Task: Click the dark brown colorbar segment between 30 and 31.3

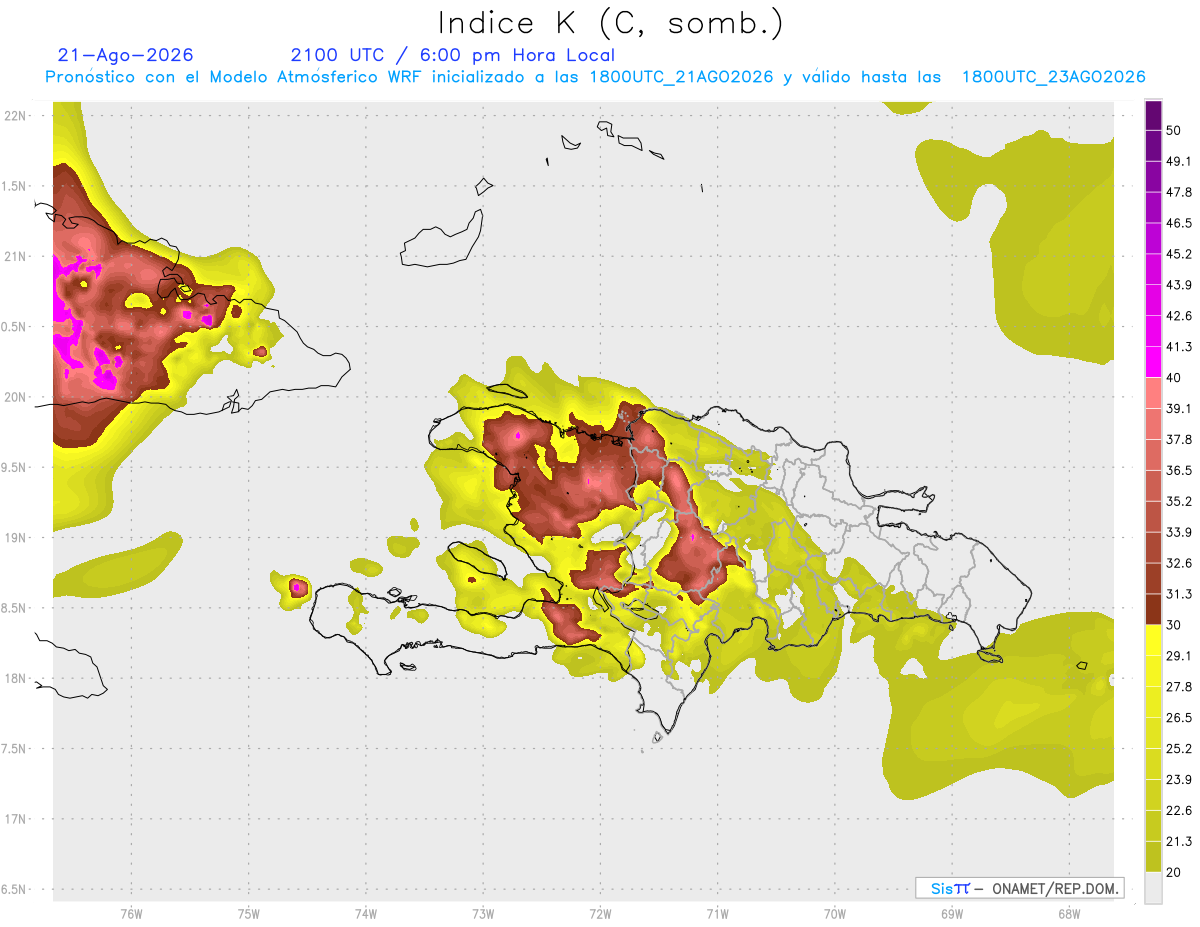Action: click(1154, 609)
